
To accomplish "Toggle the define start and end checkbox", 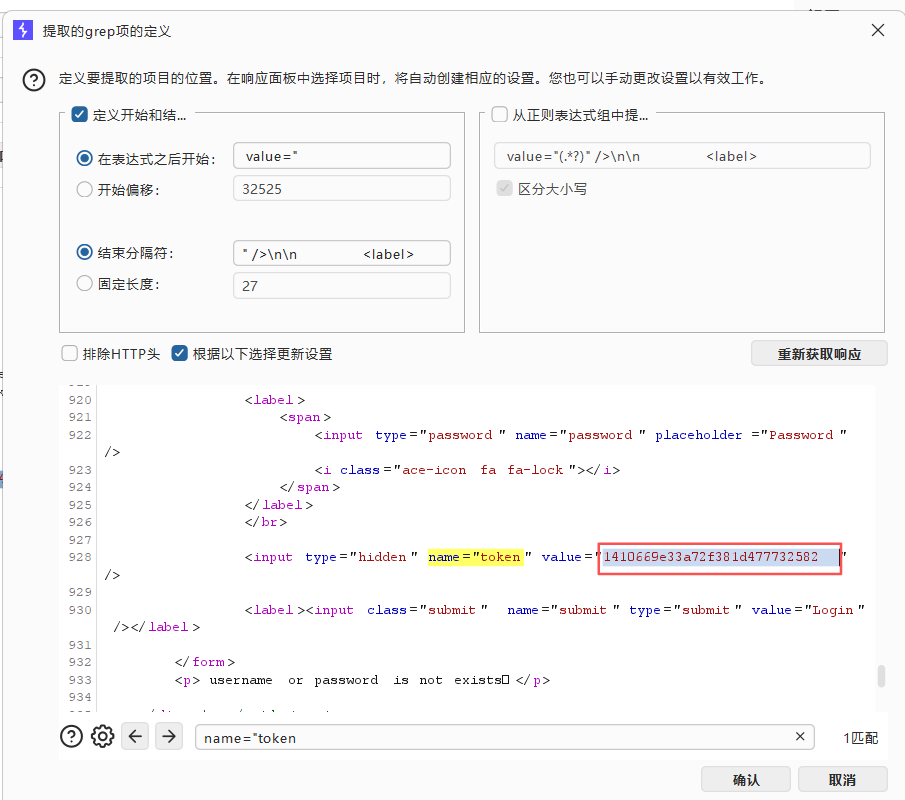I will click(x=80, y=114).
